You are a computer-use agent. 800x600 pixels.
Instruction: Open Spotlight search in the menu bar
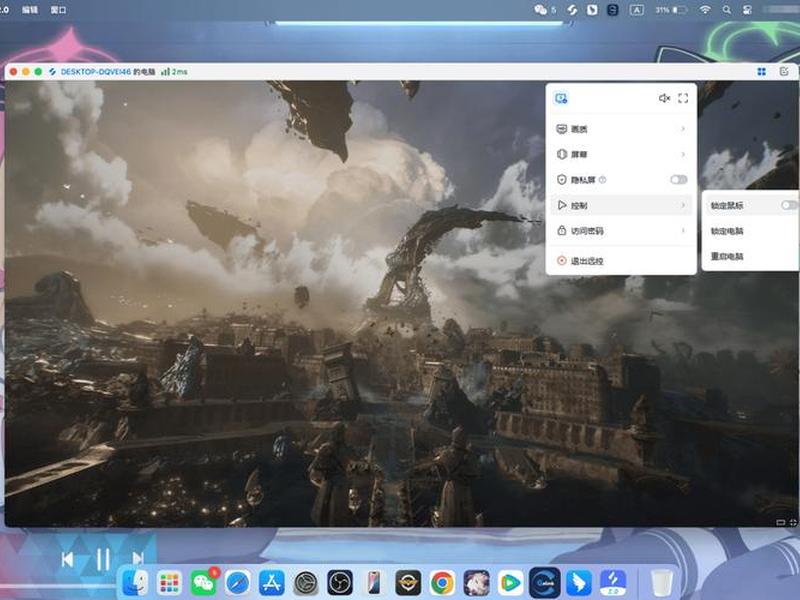(727, 10)
